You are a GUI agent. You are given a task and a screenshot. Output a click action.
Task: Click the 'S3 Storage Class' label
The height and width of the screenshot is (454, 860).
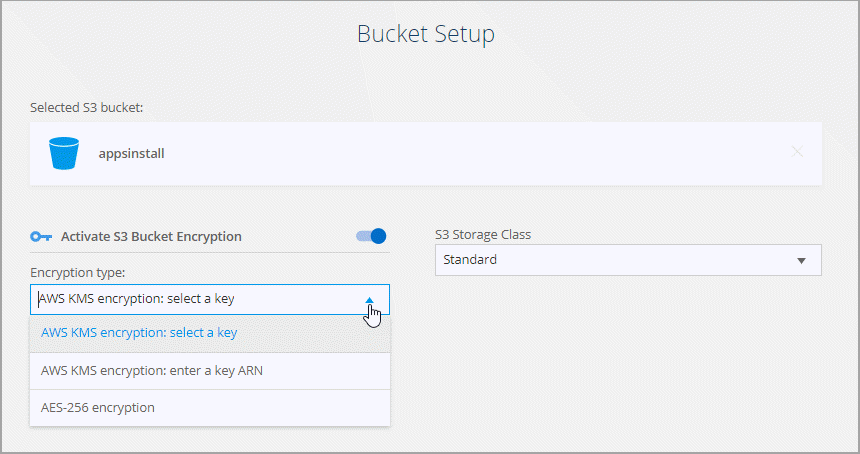tap(483, 235)
